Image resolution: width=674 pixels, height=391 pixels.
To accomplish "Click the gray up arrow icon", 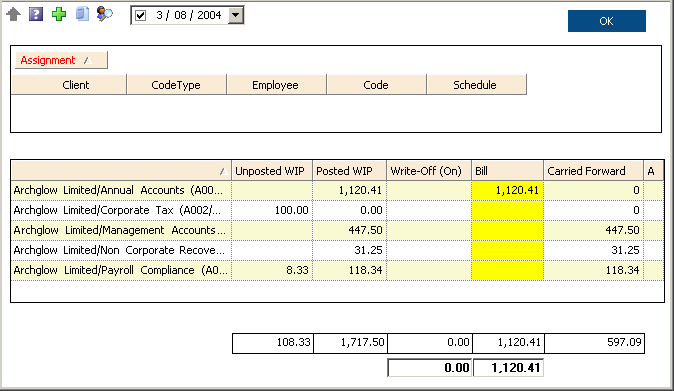I will 14,14.
